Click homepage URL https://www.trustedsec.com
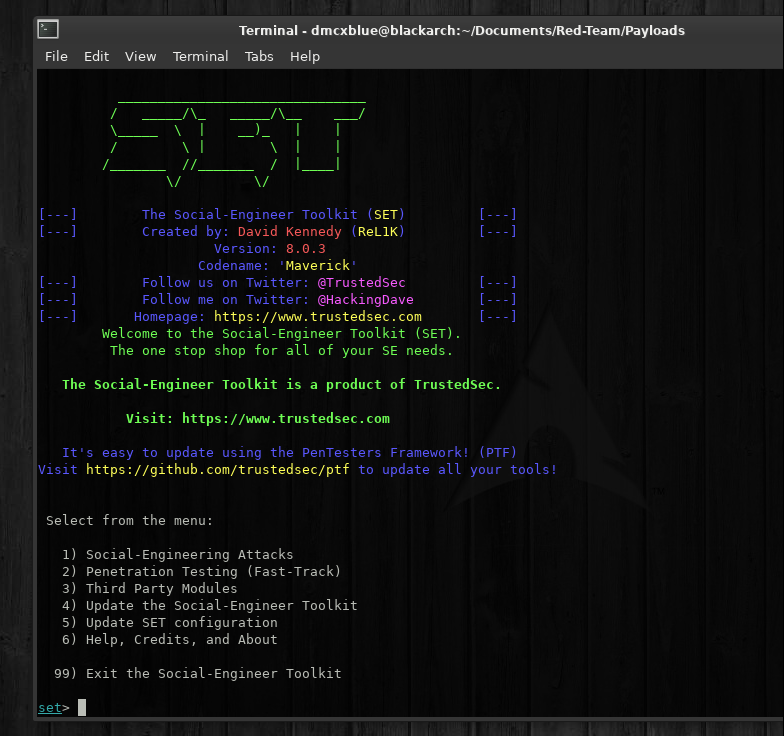784x736 pixels. [318, 316]
